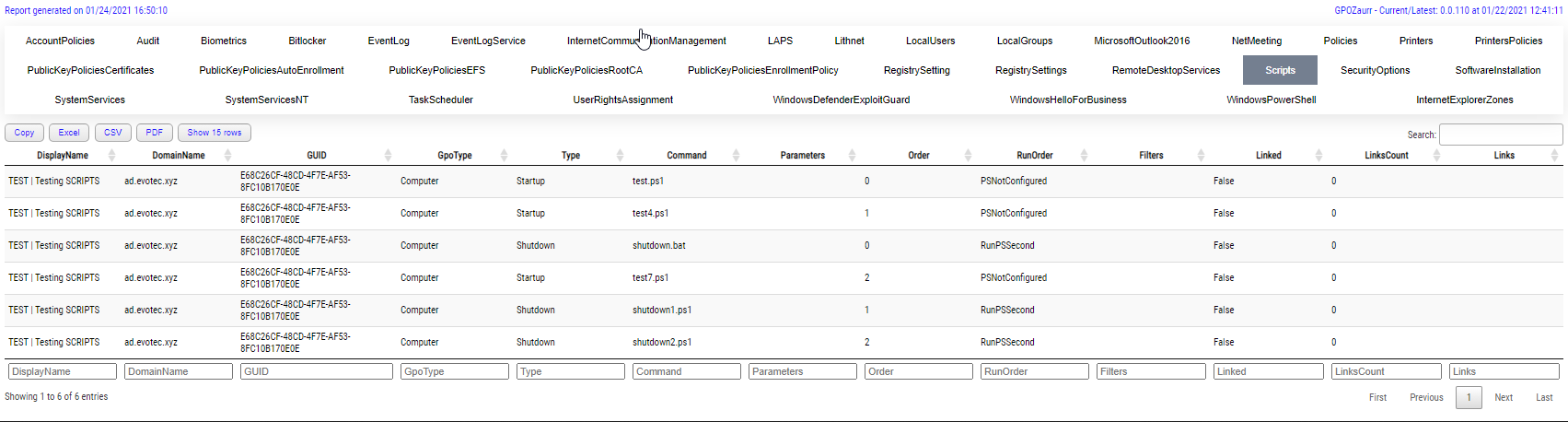This screenshot has width=1568, height=422.
Task: Click the Command column filter box
Action: click(686, 371)
